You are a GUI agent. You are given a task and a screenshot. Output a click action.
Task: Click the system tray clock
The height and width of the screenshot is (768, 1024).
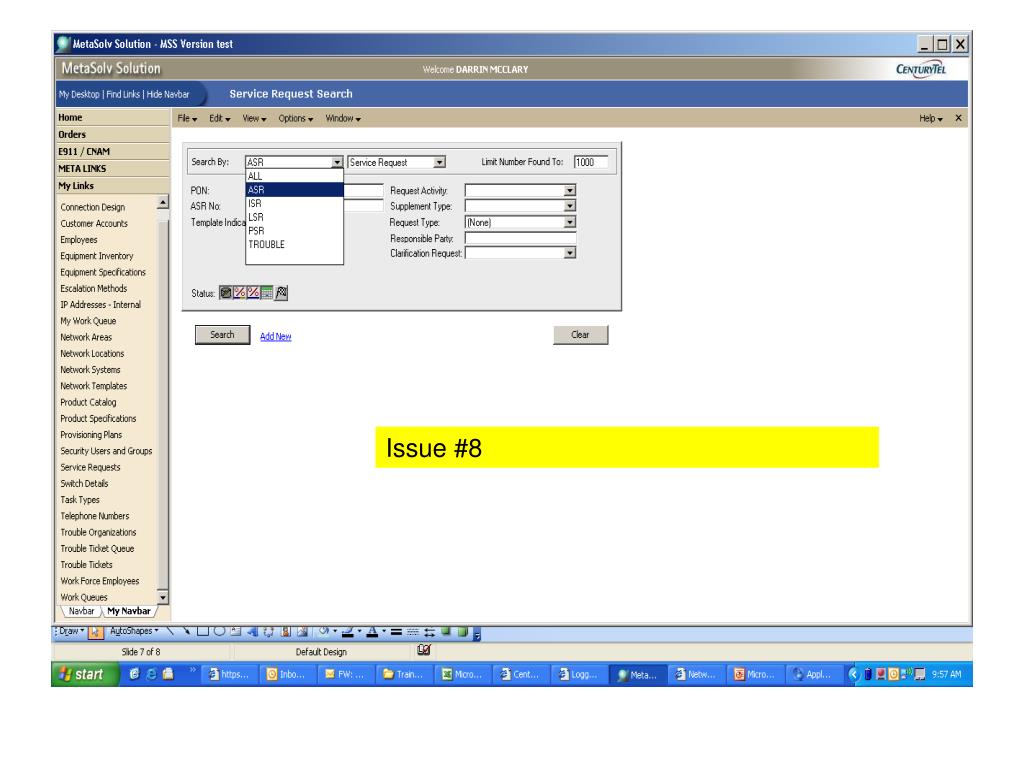(946, 674)
